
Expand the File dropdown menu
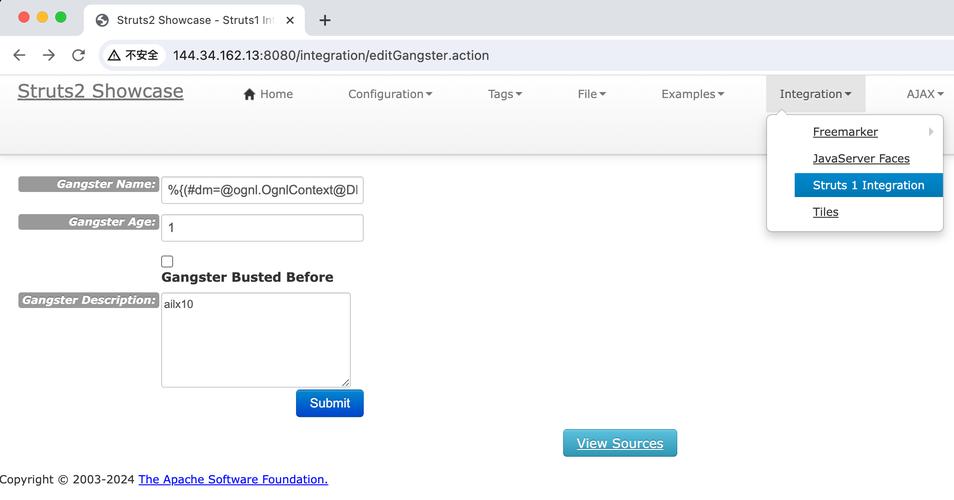click(x=591, y=94)
